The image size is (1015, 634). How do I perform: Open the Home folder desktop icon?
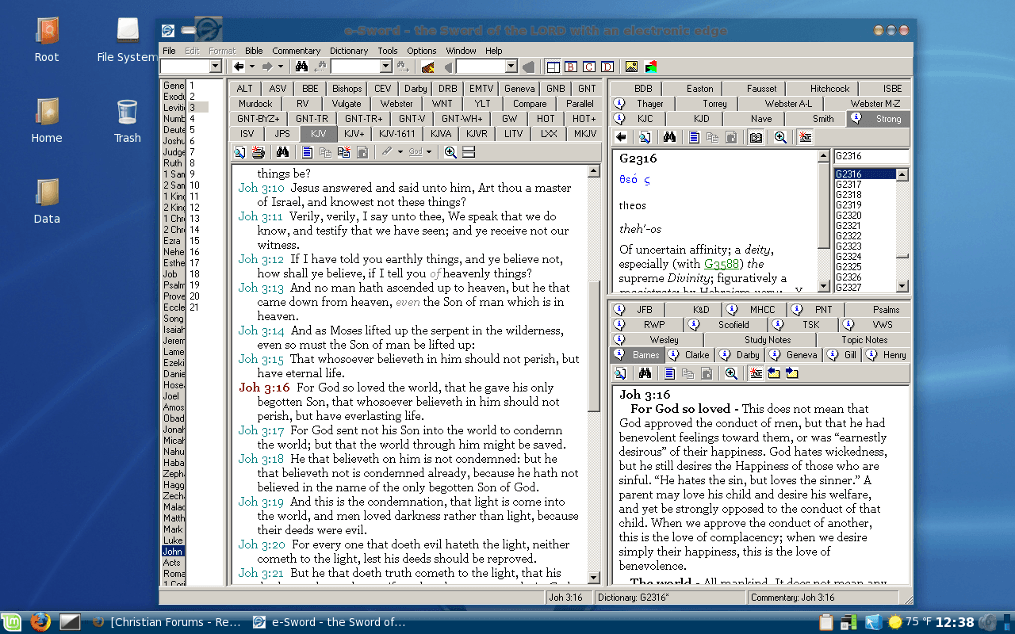click(x=47, y=120)
